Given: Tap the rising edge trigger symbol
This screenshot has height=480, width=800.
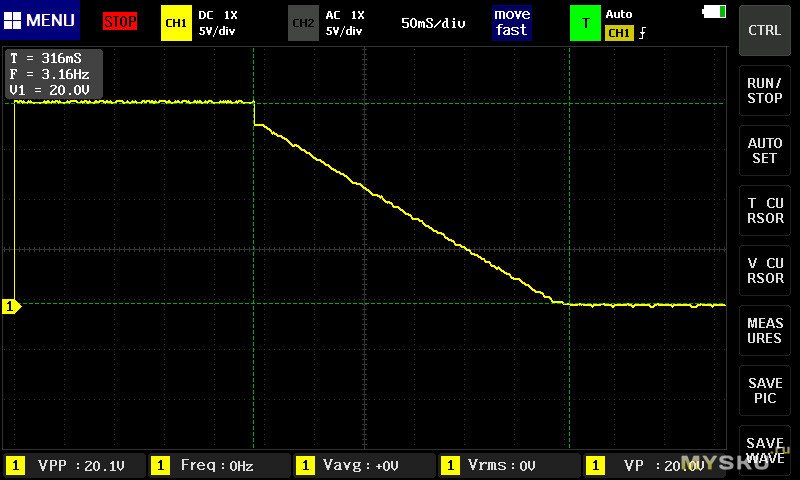Looking at the screenshot, I should point(642,33).
